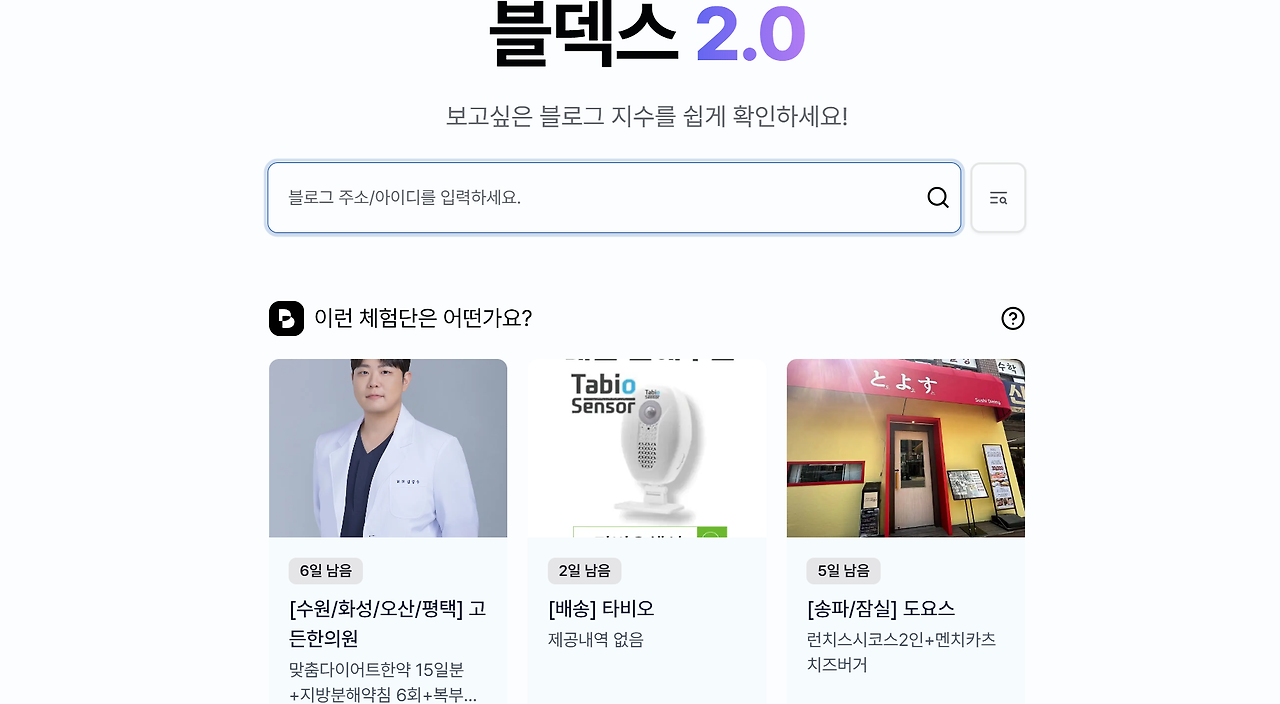Click the '6일 남음' badge

click(x=326, y=571)
